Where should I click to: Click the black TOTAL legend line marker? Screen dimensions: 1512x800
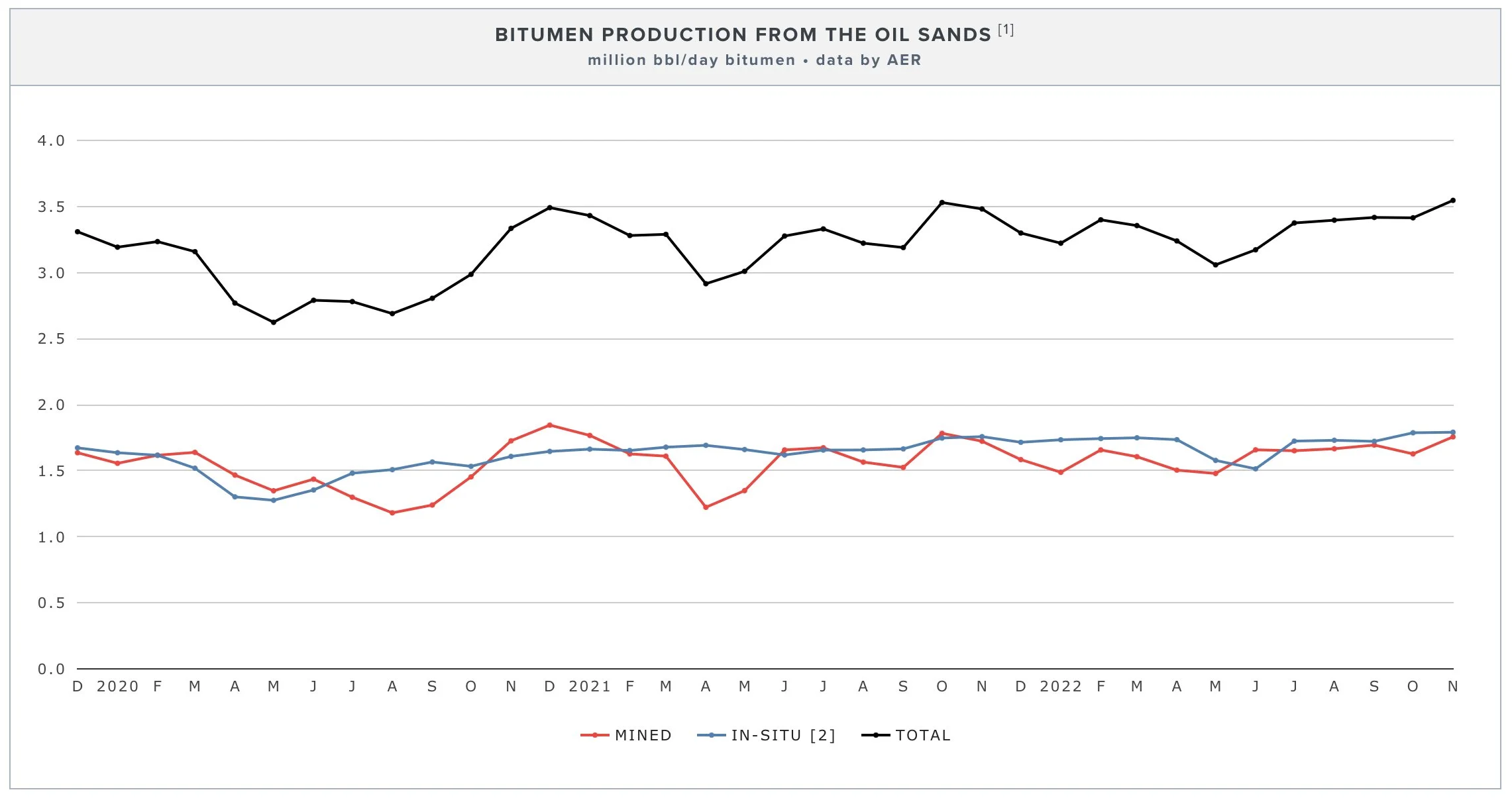pyautogui.click(x=875, y=735)
